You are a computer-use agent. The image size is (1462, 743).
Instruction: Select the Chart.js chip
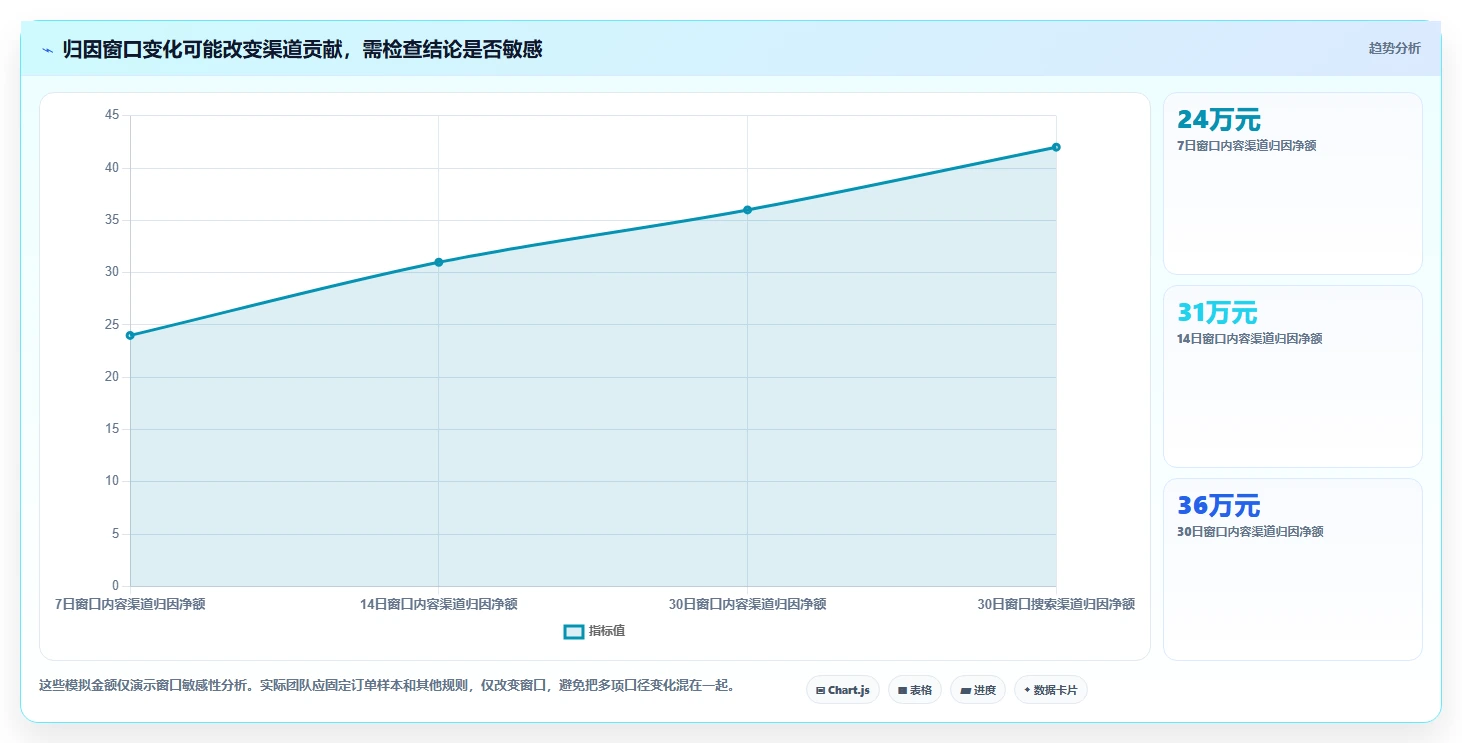click(843, 690)
